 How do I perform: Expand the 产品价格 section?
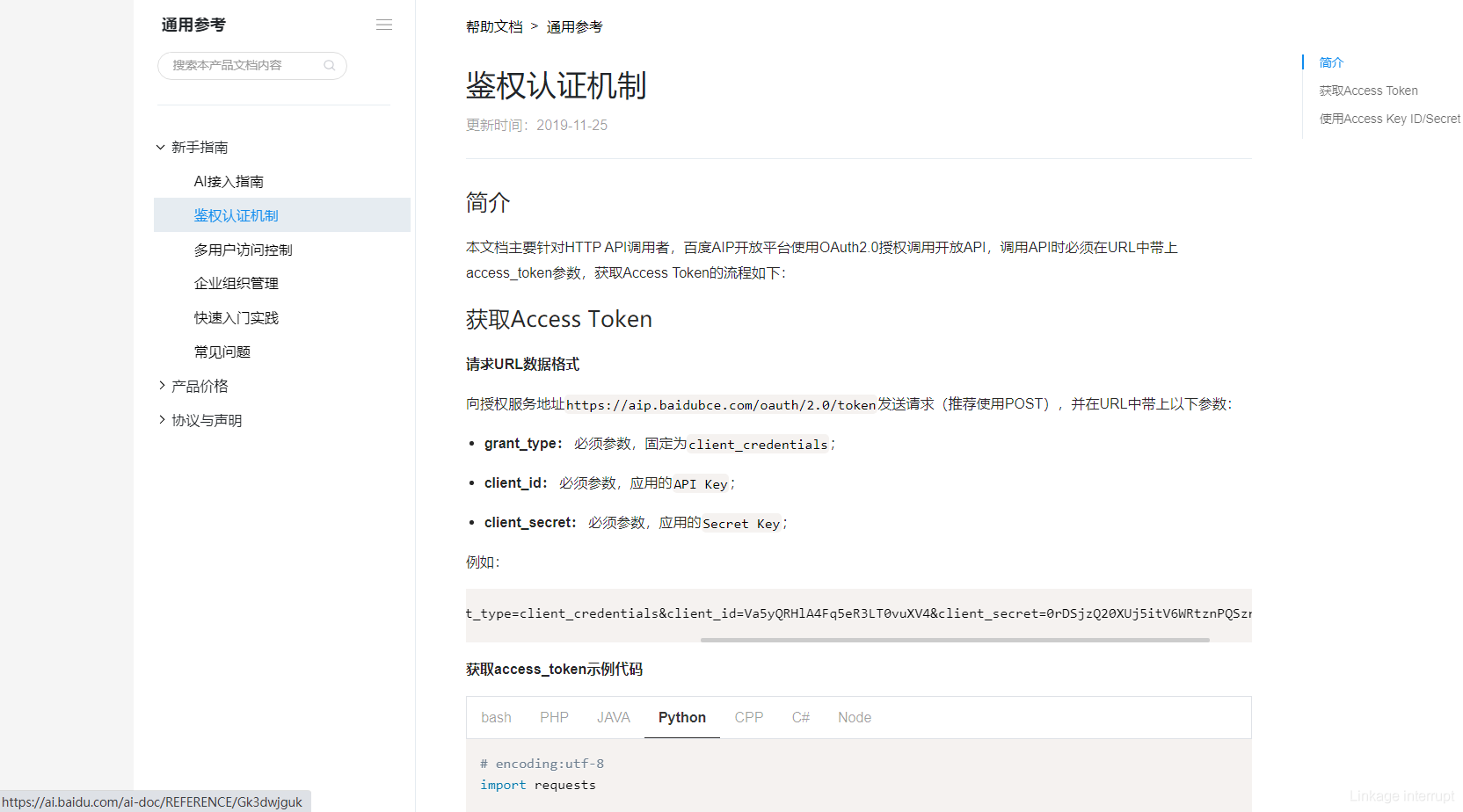199,385
